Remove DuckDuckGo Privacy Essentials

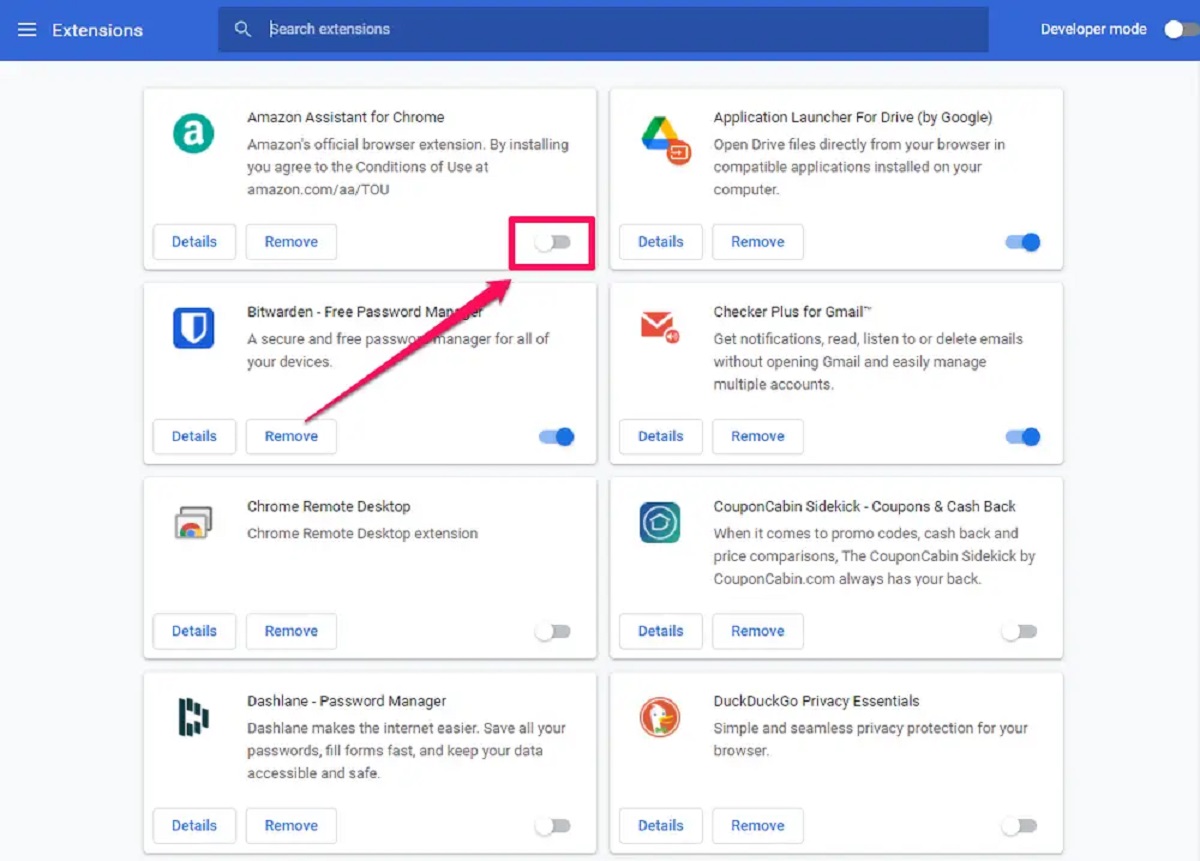pyautogui.click(x=758, y=826)
